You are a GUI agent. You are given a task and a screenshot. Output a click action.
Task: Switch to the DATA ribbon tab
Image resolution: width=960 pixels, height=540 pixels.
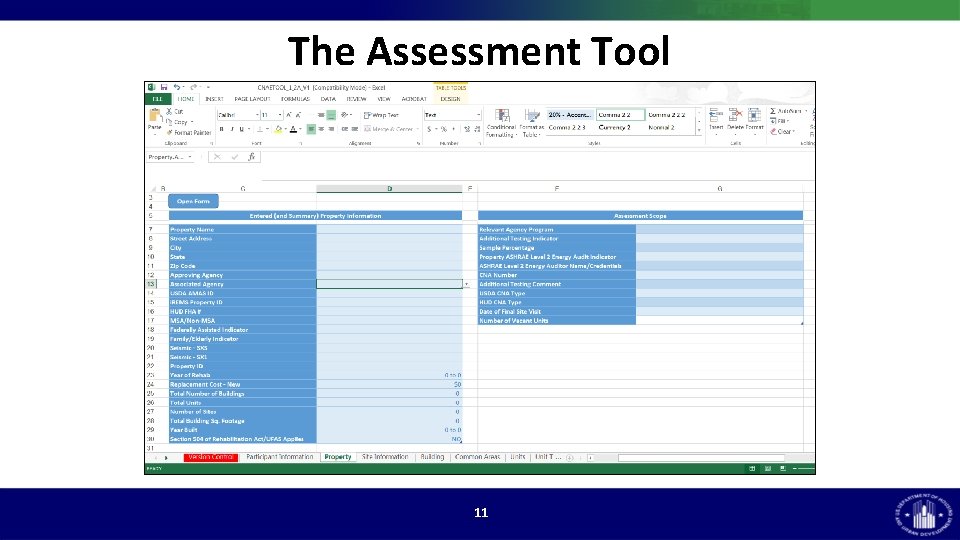coord(328,99)
